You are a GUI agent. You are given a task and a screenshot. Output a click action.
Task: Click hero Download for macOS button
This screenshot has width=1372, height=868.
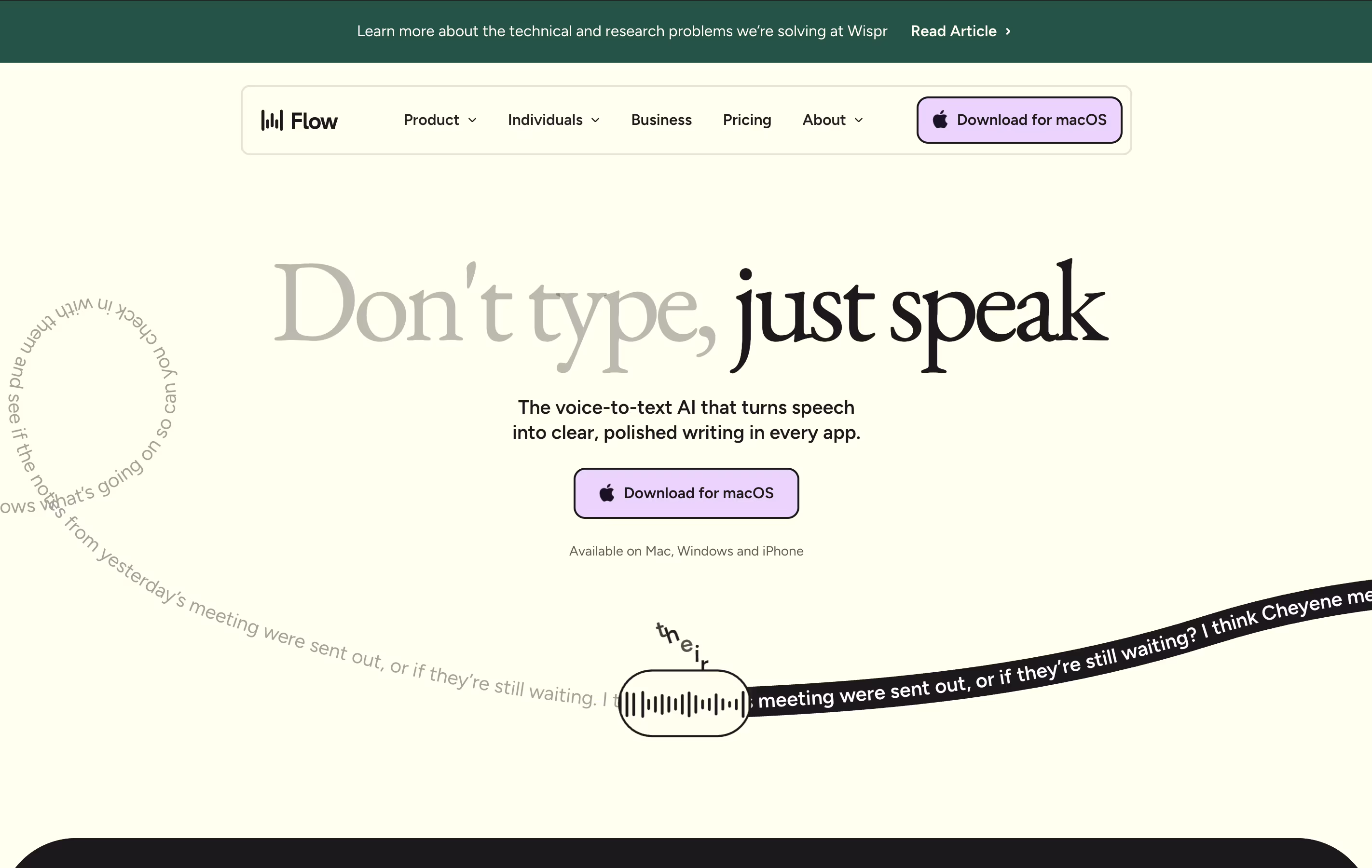point(686,493)
